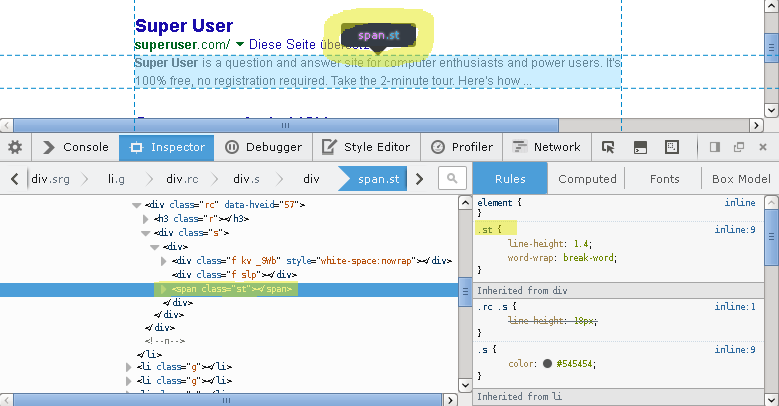Screen dimensions: 779x406
Task: Select div.rc in the breadcrumb trail
Action: coord(182,179)
